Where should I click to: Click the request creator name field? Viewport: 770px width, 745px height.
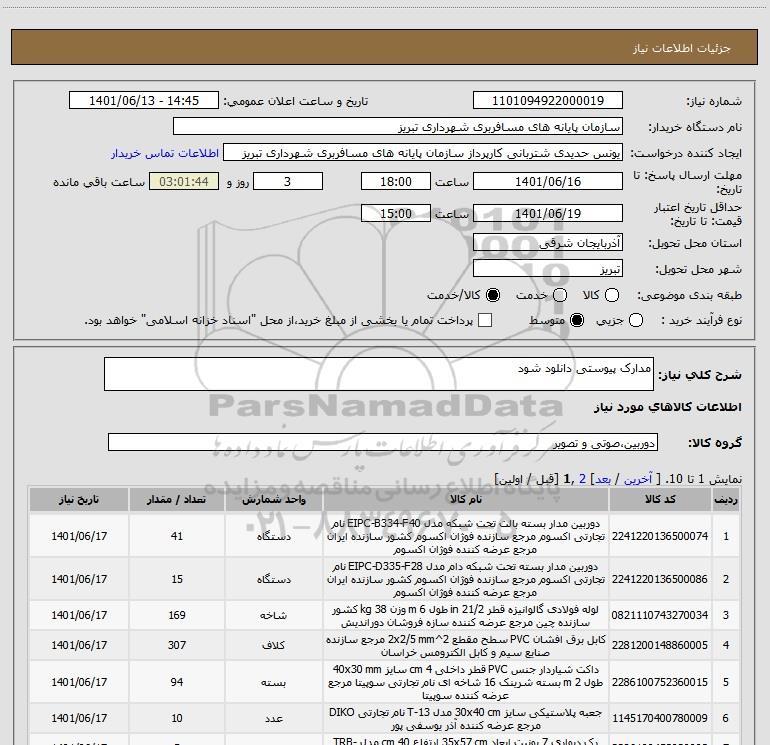[x=423, y=153]
